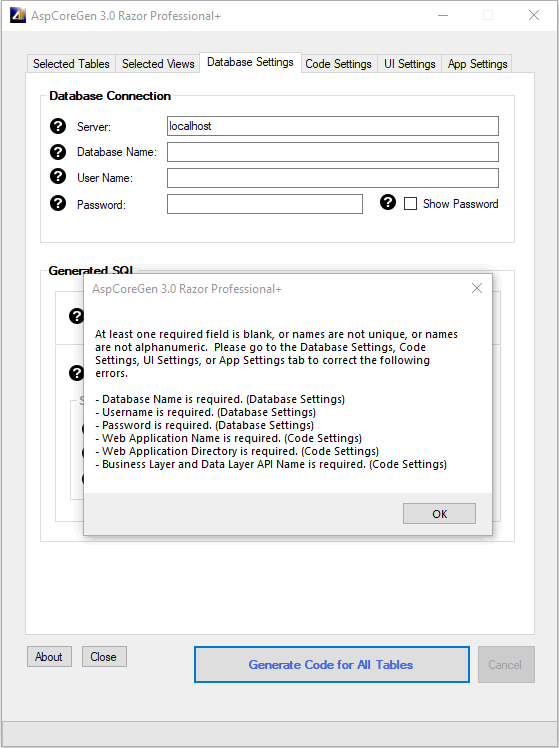Screen dimensions: 559x748
Task: Switch to the Selected Views tab
Action: [158, 64]
